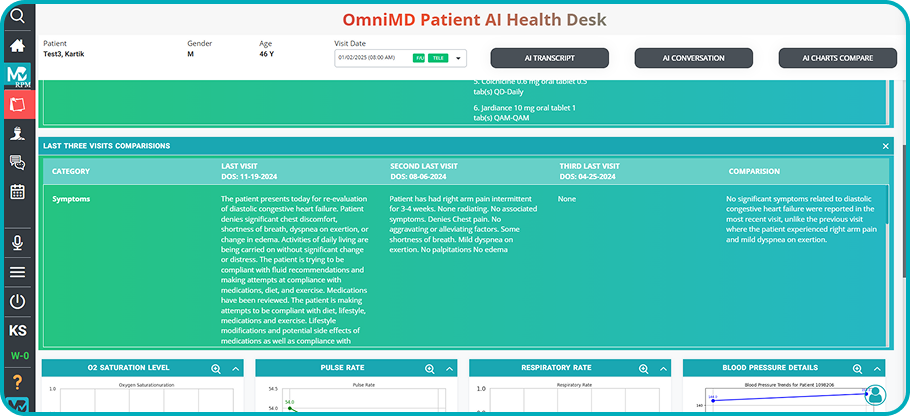The image size is (910, 416).
Task: Open the MV RPM module icon
Action: (x=18, y=75)
